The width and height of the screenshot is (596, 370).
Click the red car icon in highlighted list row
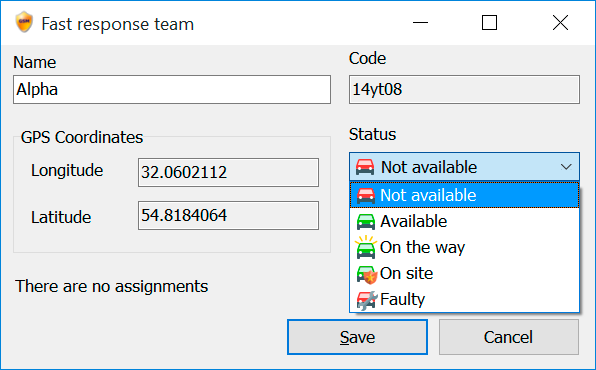366,195
